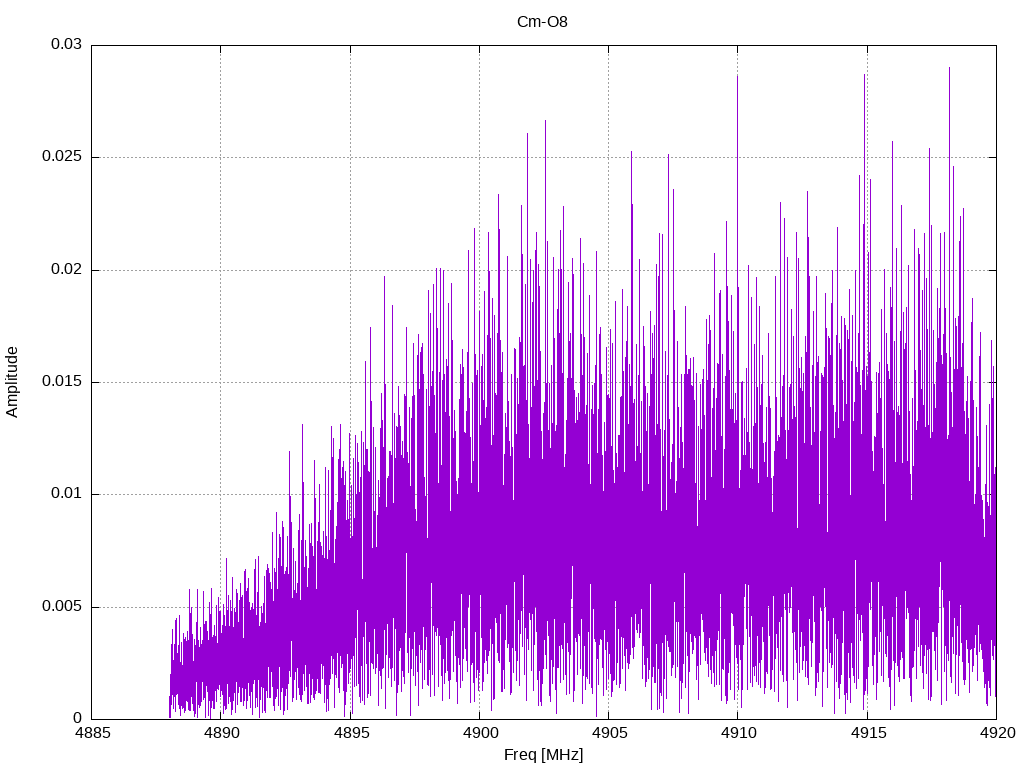Click the 4895 x-axis tick label
The width and height of the screenshot is (1024, 768).
click(351, 733)
